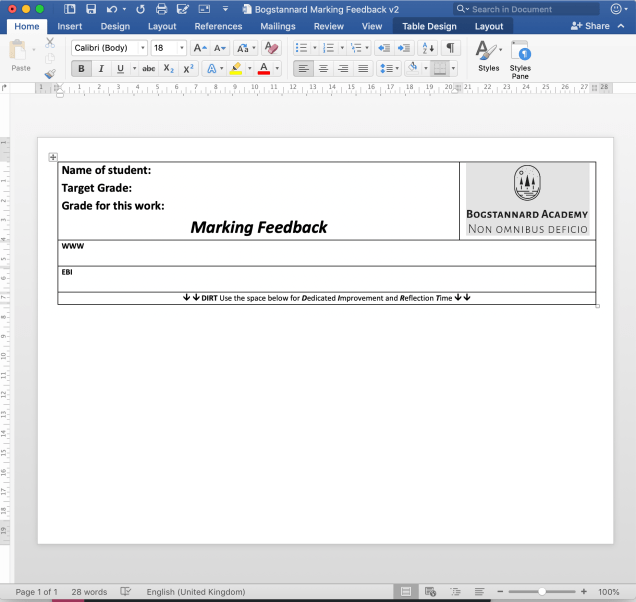Select Justify alignment
Image resolution: width=636 pixels, height=602 pixels.
click(x=363, y=69)
